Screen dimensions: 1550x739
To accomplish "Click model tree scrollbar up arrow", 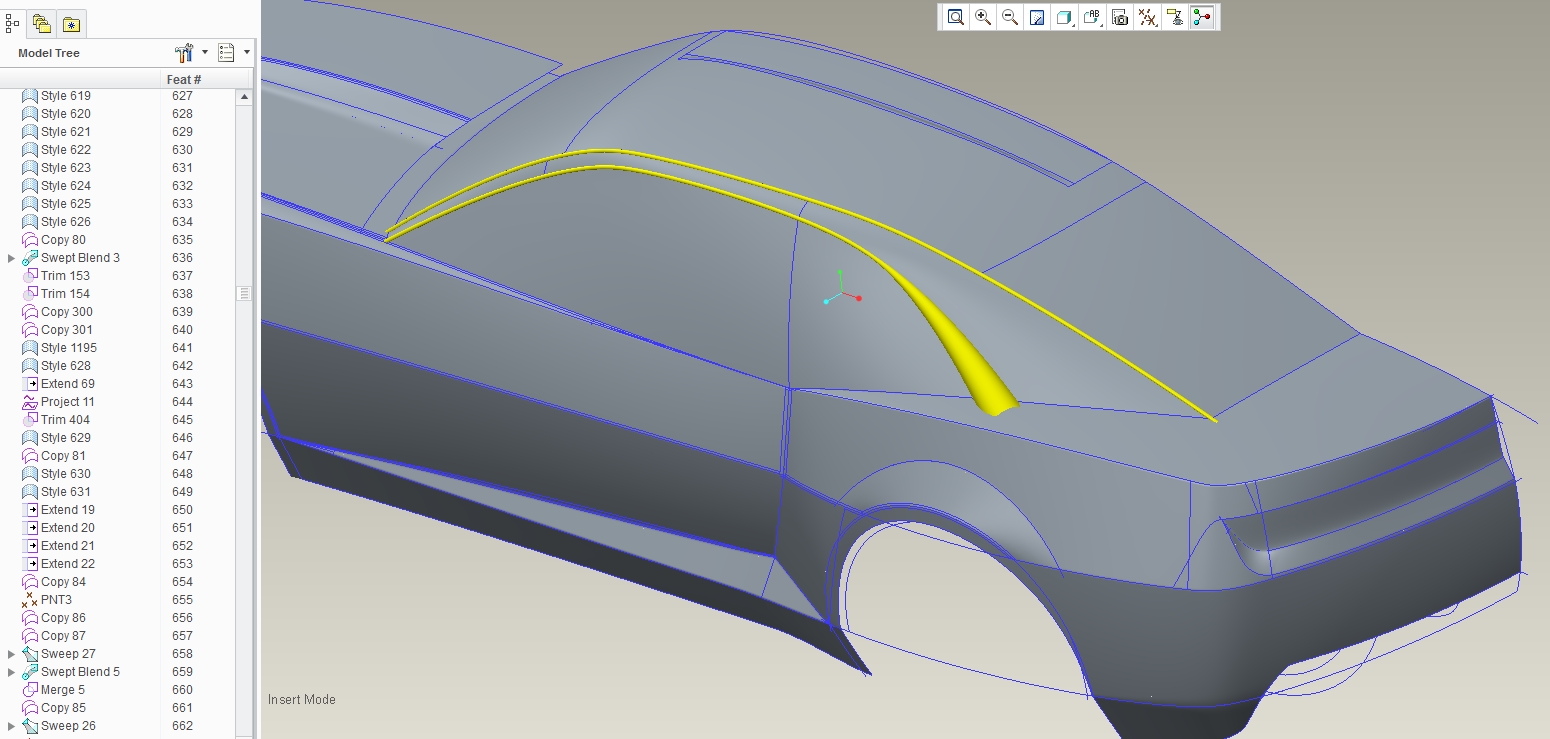I will coord(244,97).
